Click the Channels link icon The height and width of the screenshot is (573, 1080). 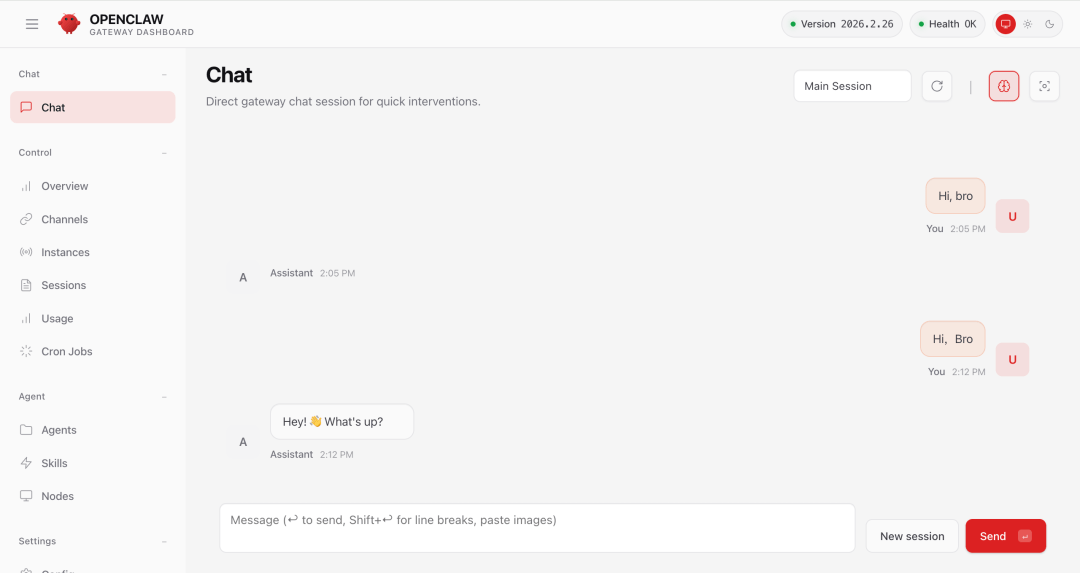(x=26, y=219)
